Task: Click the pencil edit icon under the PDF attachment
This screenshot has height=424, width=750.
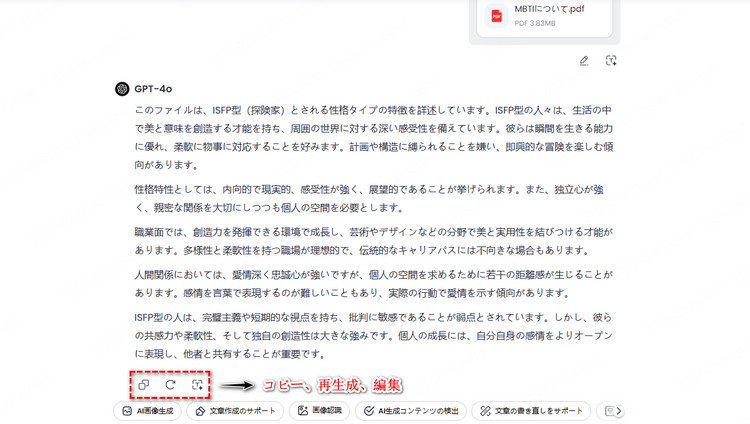Action: coord(584,61)
